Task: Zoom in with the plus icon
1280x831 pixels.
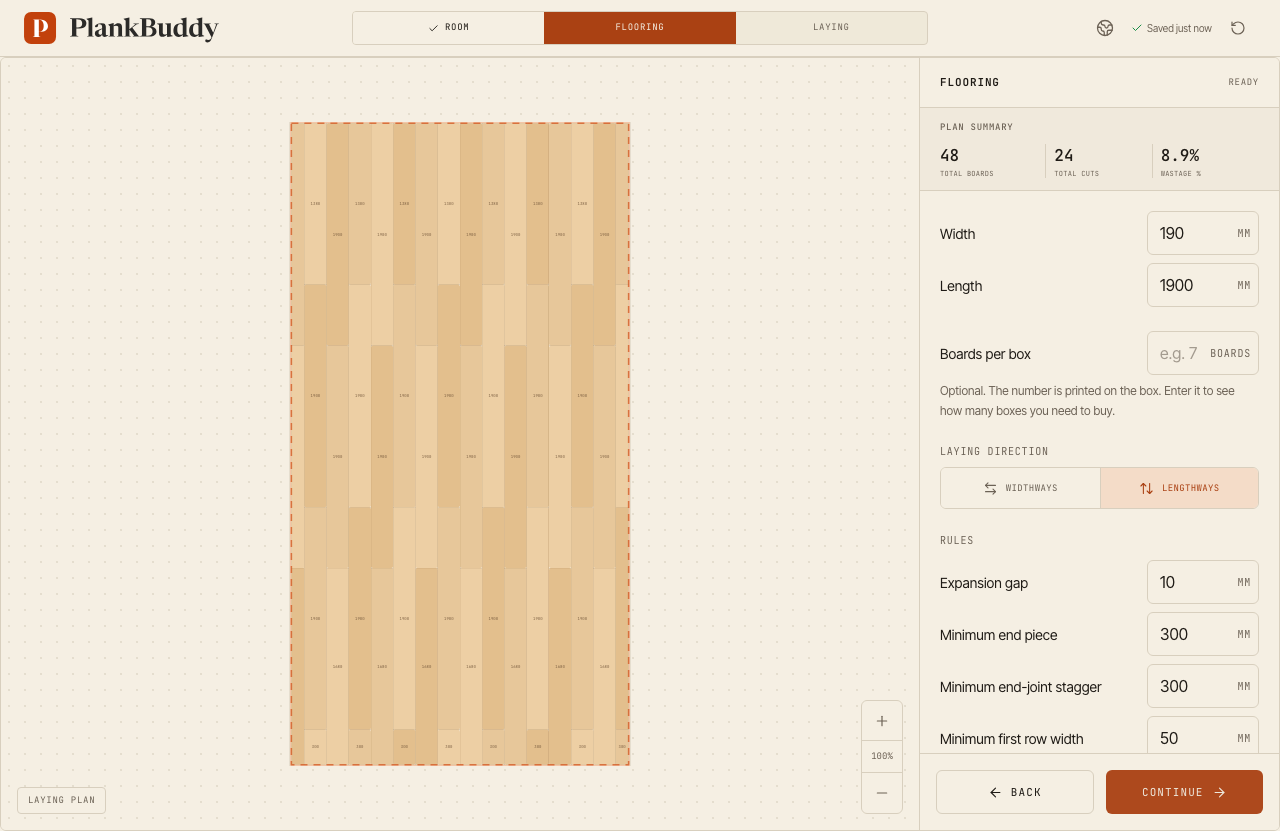Action: tap(882, 721)
